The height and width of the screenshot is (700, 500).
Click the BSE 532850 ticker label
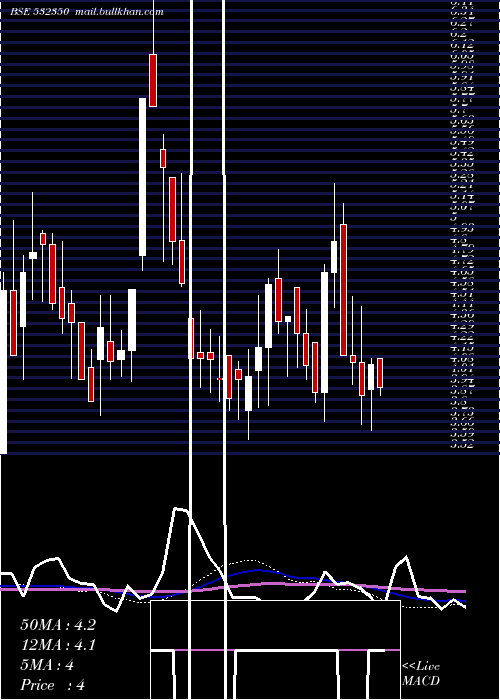coord(40,12)
